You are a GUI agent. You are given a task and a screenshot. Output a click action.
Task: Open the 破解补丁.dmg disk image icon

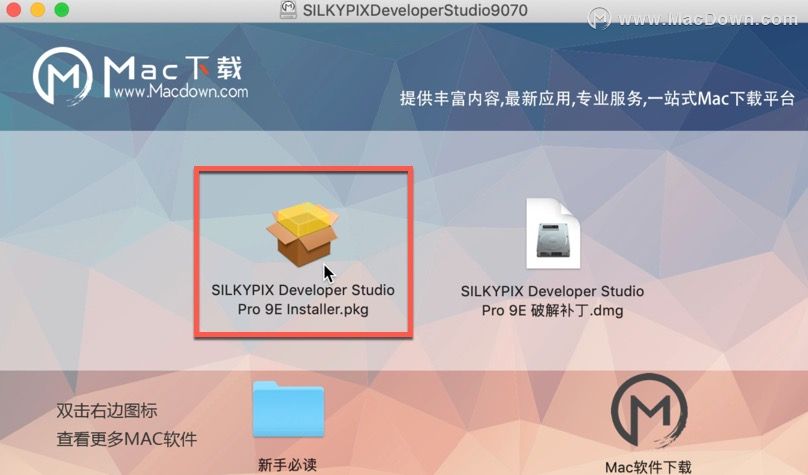coord(553,234)
